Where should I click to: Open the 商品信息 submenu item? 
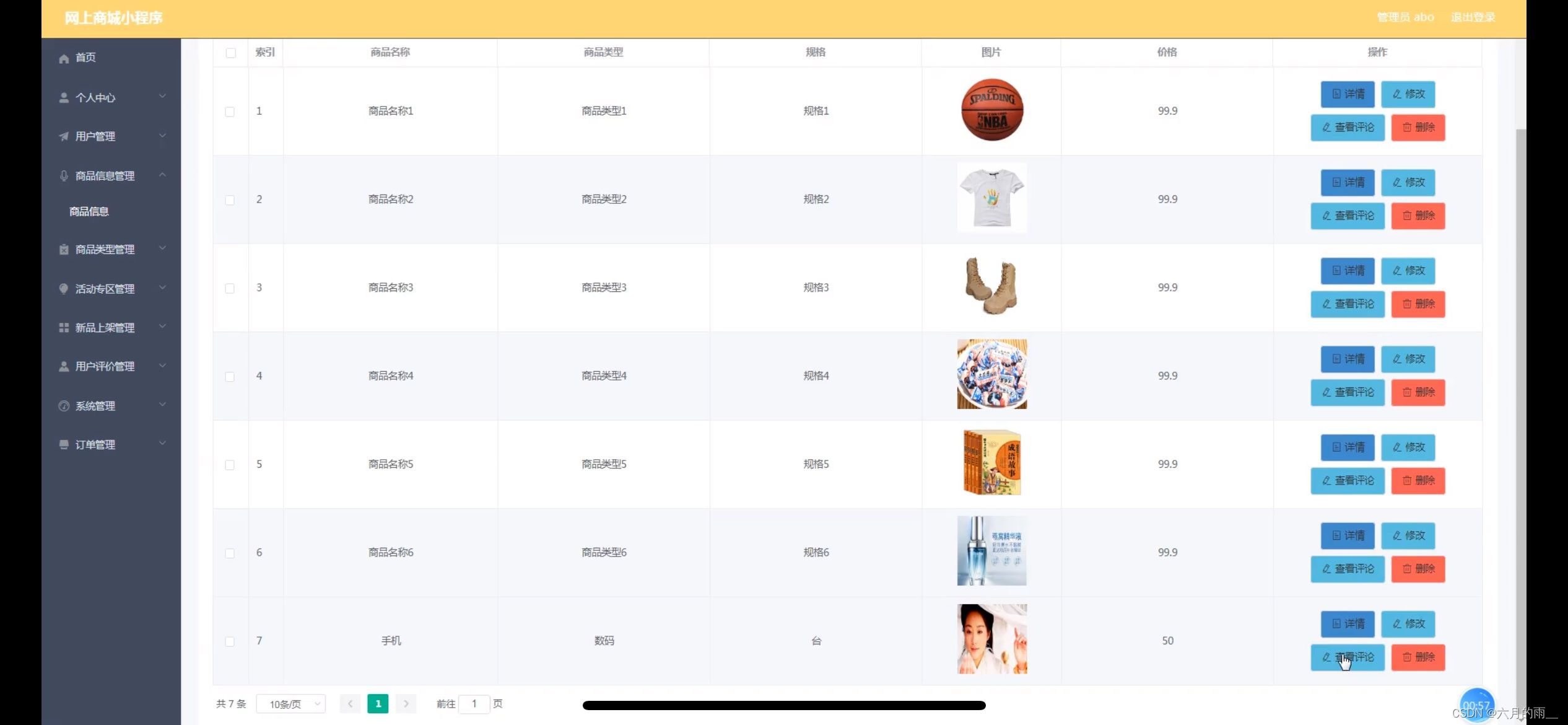89,212
